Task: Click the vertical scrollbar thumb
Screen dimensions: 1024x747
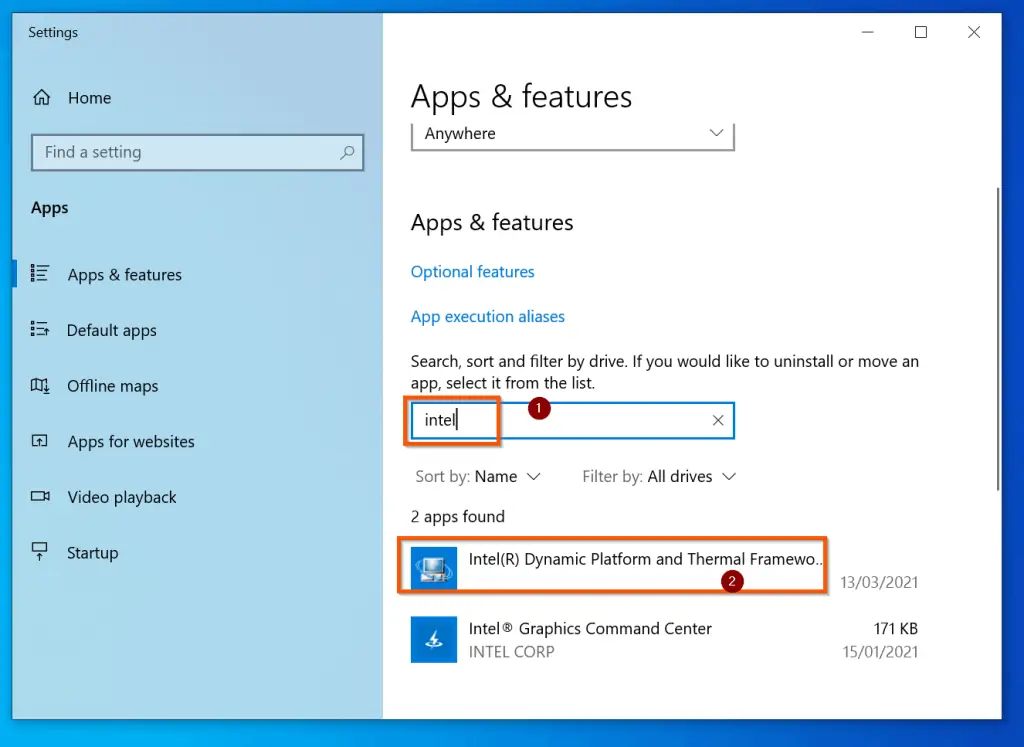Action: tap(996, 338)
